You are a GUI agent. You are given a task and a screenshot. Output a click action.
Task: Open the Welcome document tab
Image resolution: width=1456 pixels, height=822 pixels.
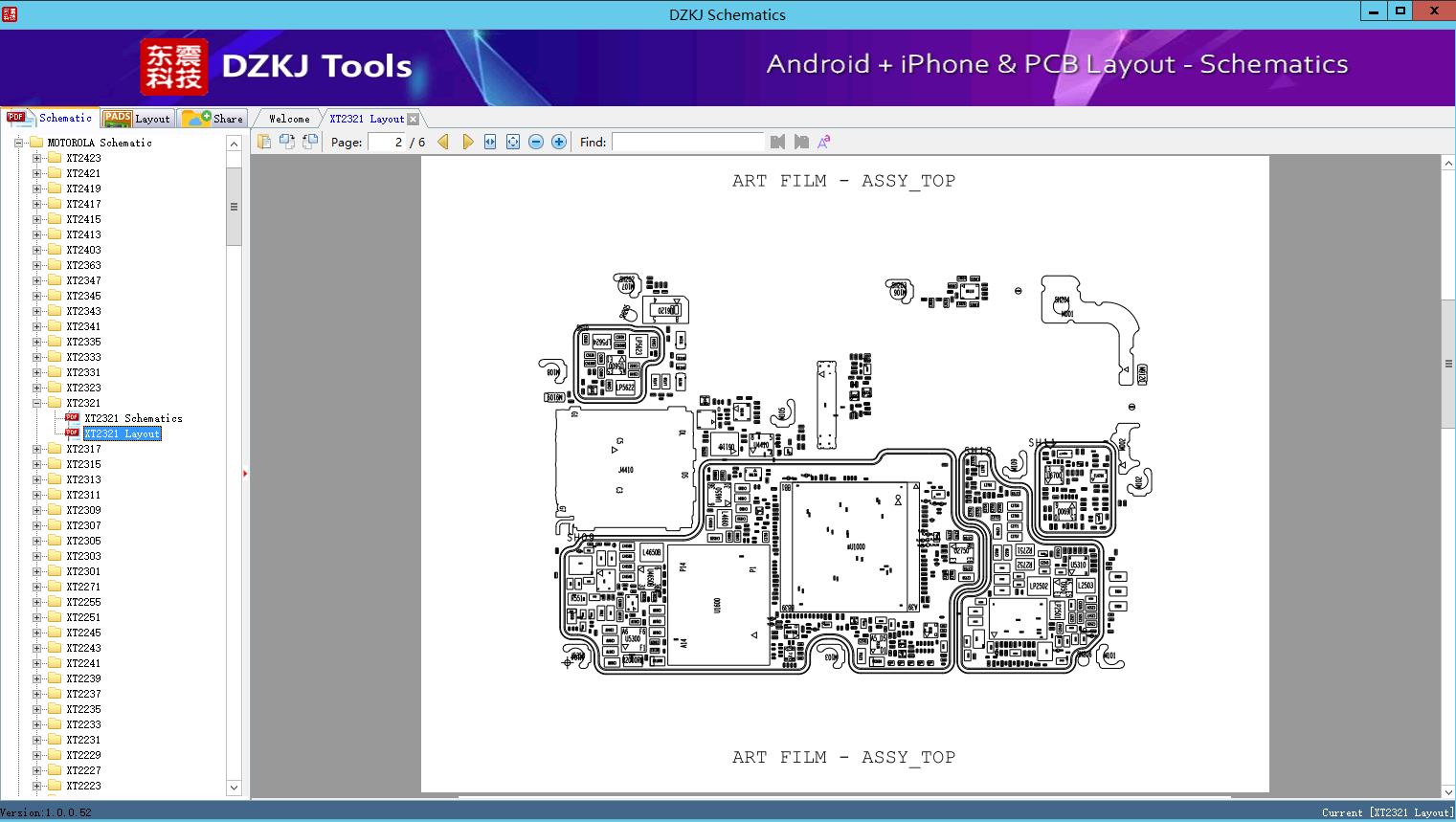(x=289, y=119)
